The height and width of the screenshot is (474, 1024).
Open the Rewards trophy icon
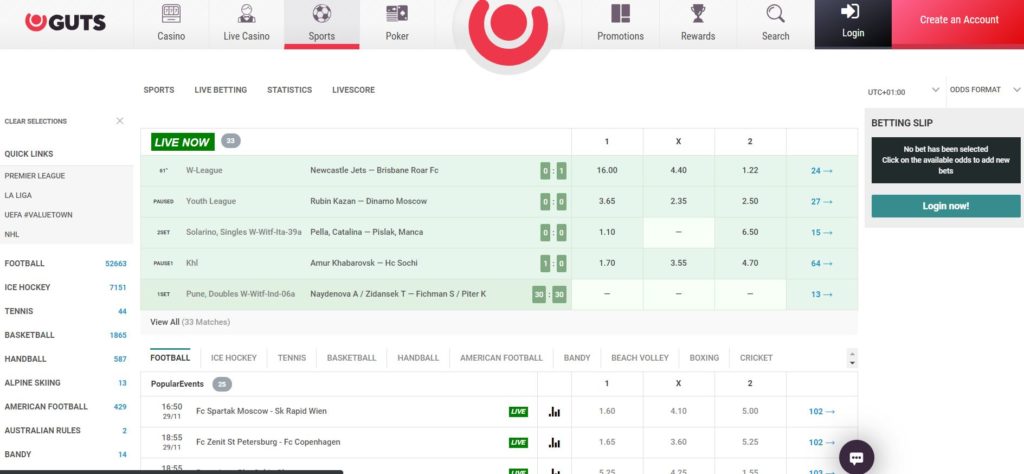tap(698, 14)
